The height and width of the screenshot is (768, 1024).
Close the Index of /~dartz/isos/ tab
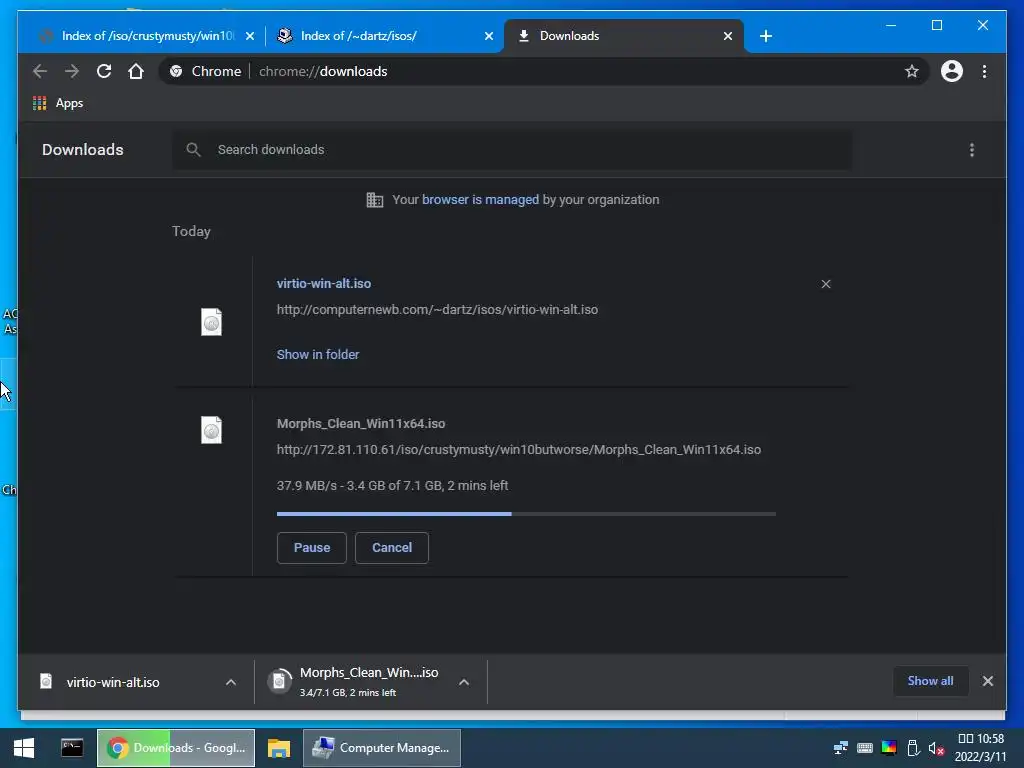[x=488, y=36]
